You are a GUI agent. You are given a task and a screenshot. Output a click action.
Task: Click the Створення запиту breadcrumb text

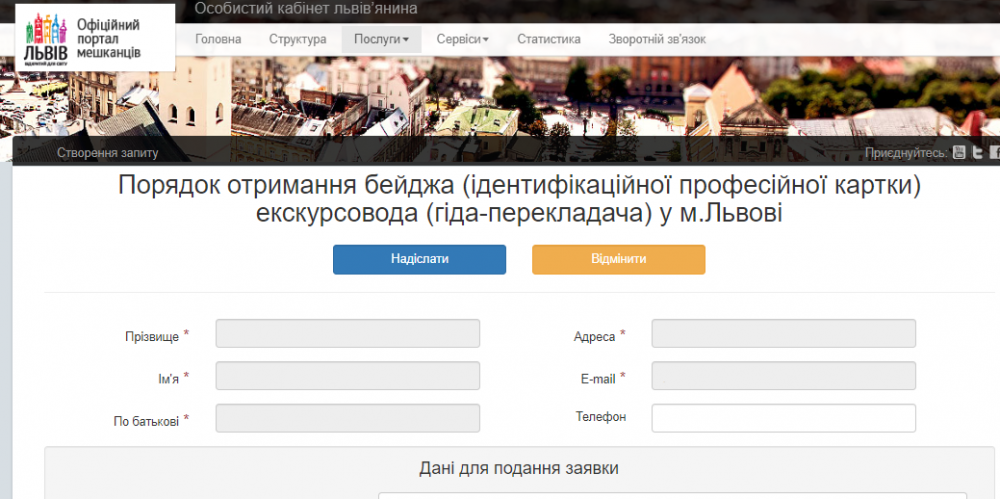108,153
